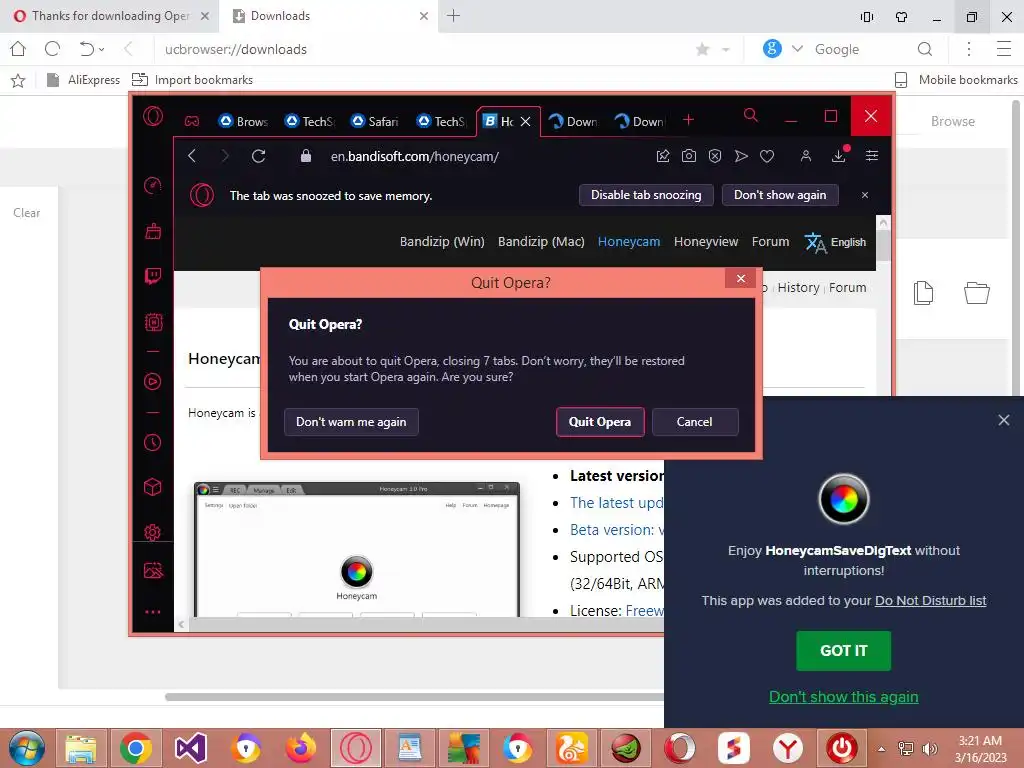Open GX Control speedometer sidebar icon

pyautogui.click(x=153, y=185)
